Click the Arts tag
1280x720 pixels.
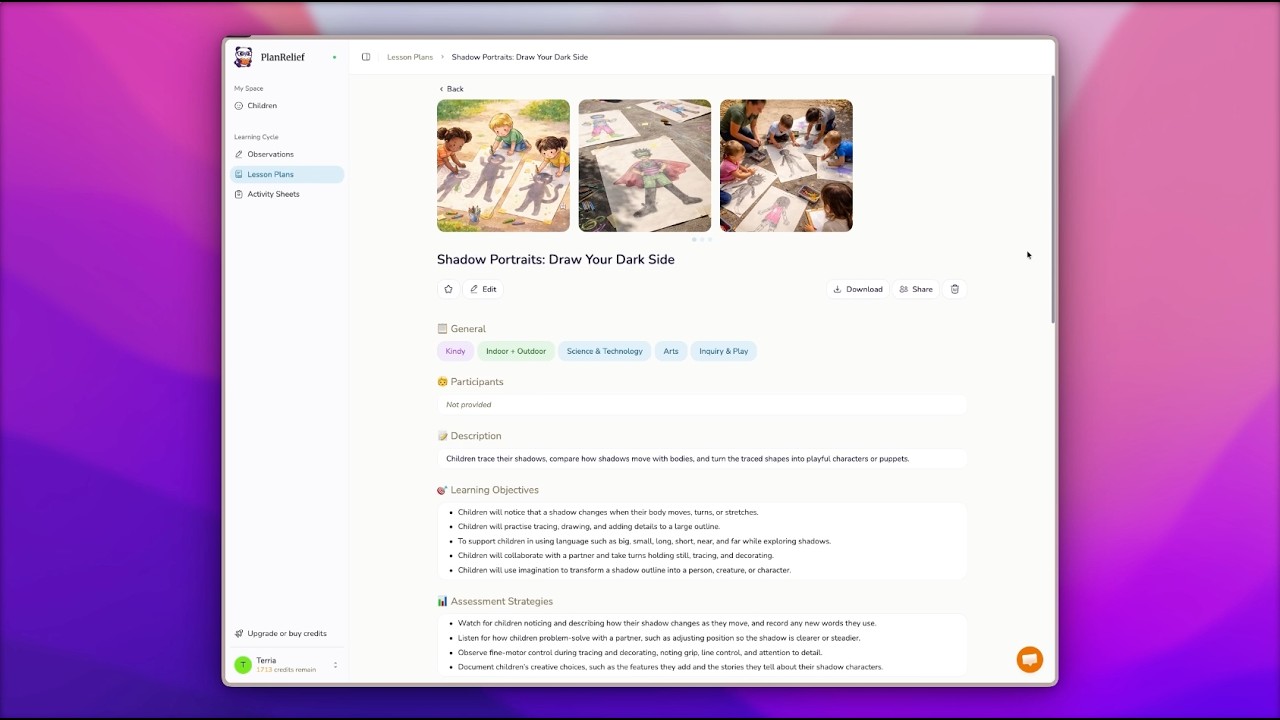(x=671, y=351)
